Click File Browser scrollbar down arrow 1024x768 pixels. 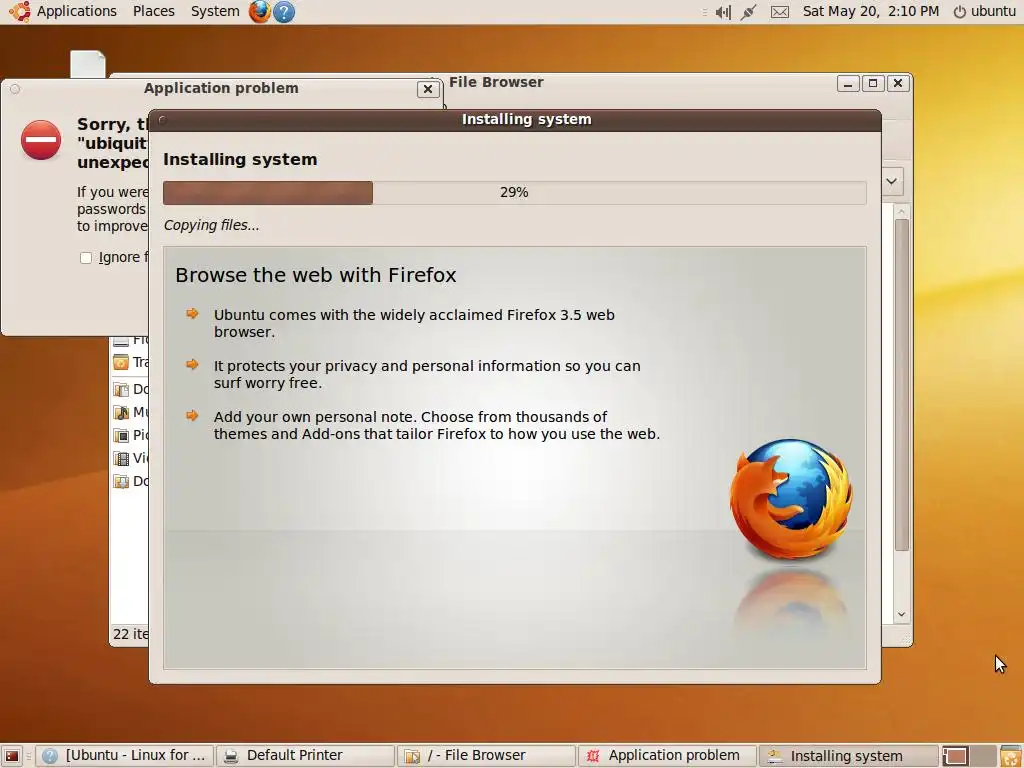click(902, 615)
